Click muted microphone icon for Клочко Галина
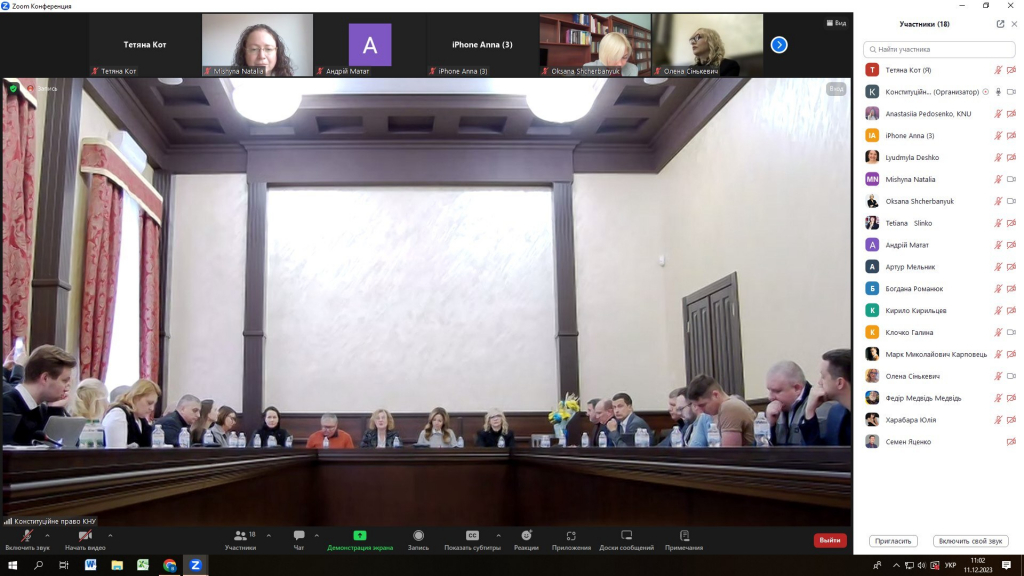This screenshot has width=1024, height=576. (998, 332)
